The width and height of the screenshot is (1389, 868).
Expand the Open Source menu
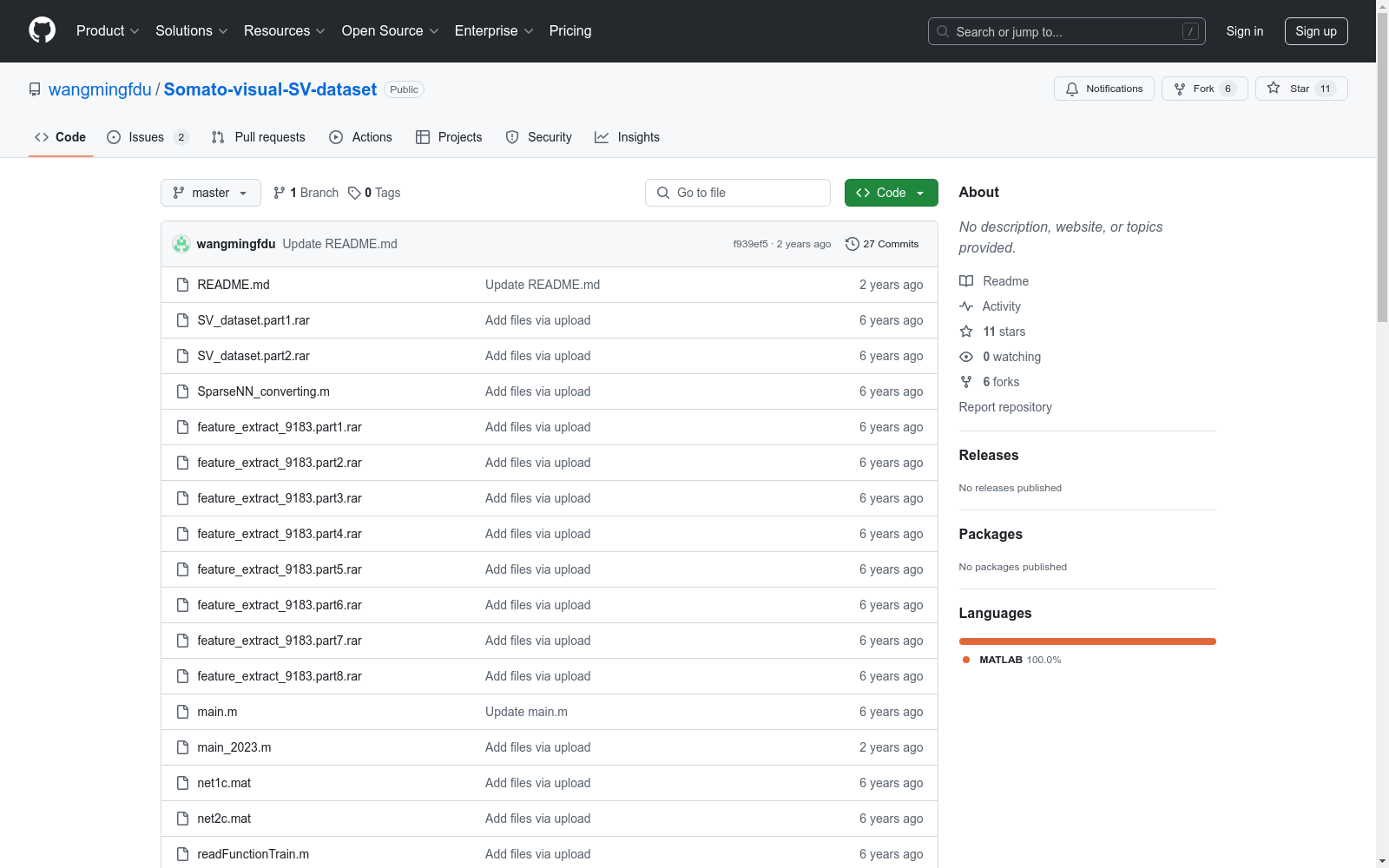point(391,31)
